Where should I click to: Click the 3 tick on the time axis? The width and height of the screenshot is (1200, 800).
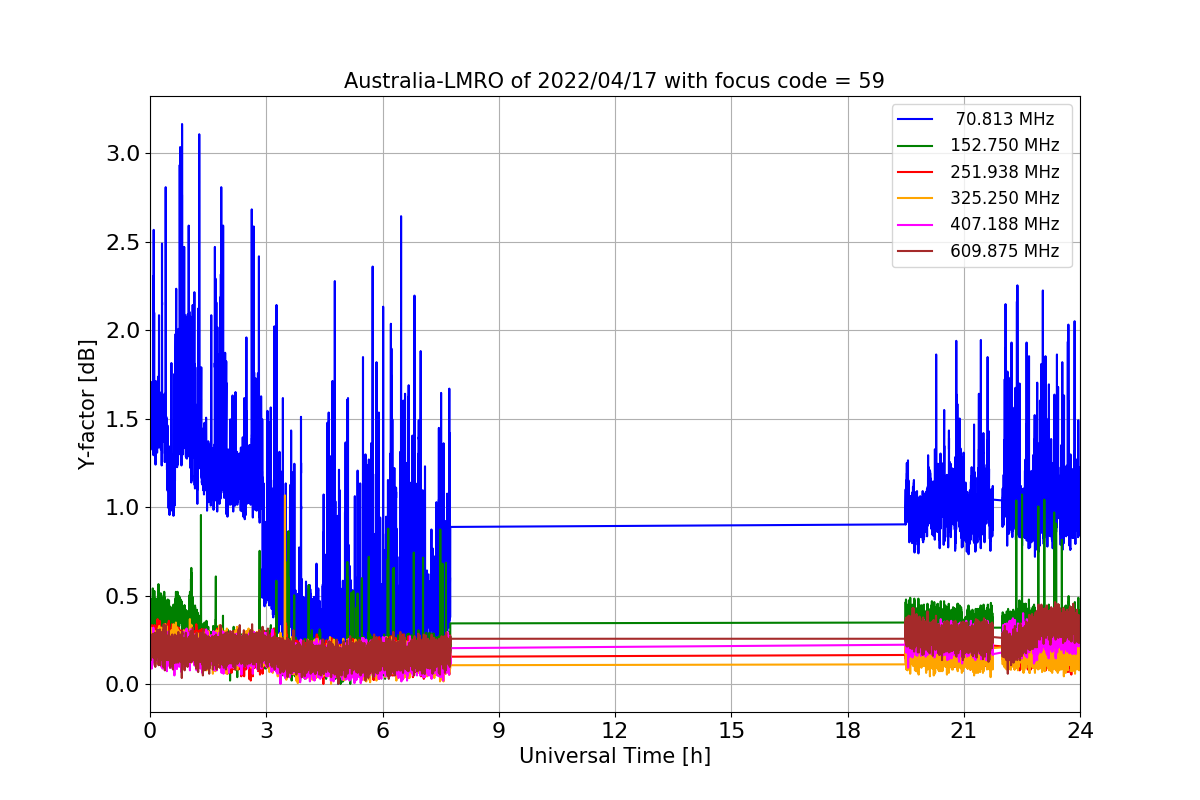(266, 730)
